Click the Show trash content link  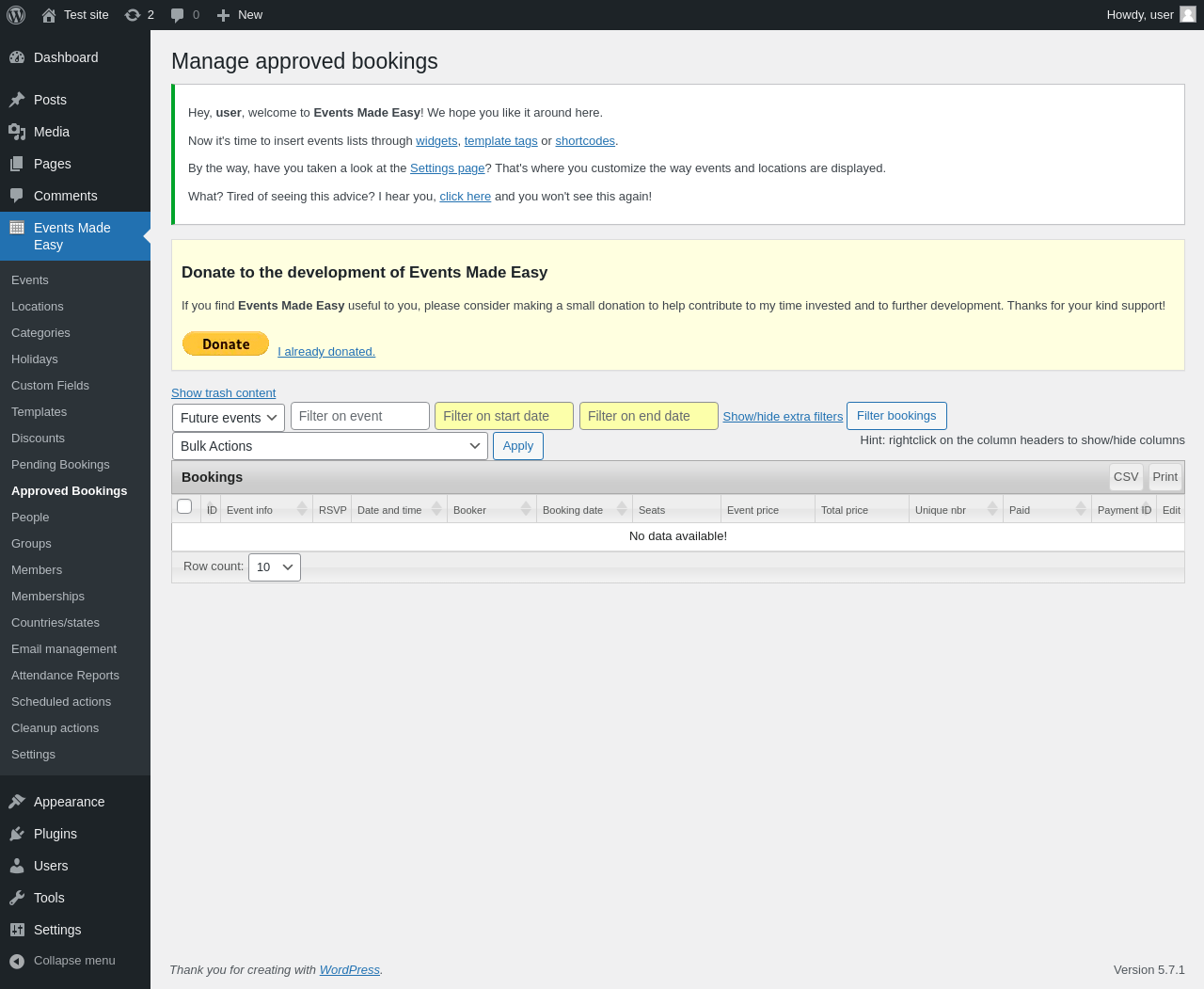[x=223, y=393]
